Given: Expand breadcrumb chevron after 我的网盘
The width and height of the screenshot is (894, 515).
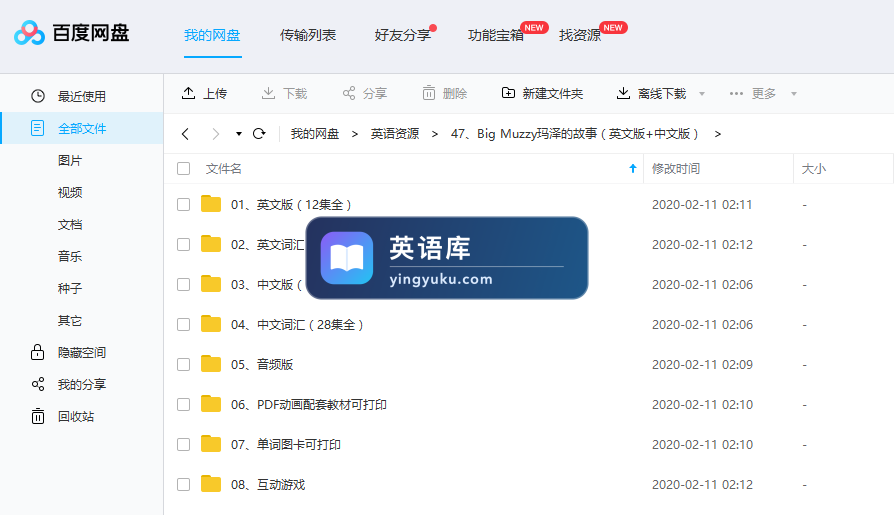Looking at the screenshot, I should click(x=355, y=134).
